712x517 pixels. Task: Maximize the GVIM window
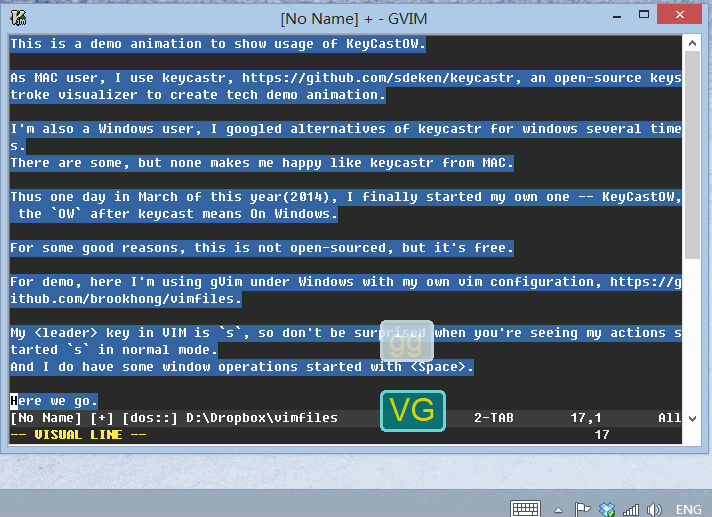(644, 15)
